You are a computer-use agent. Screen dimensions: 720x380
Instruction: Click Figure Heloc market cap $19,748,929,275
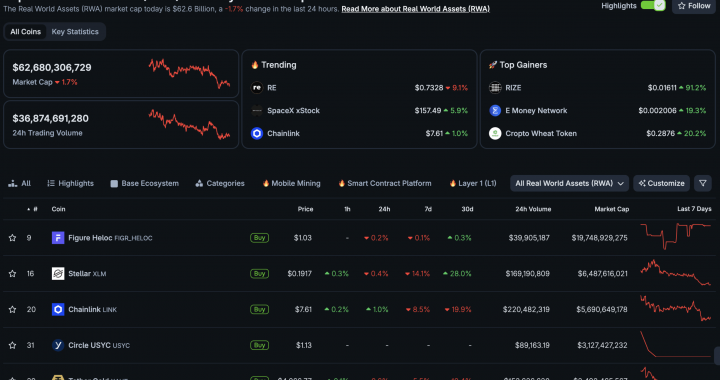tap(599, 238)
